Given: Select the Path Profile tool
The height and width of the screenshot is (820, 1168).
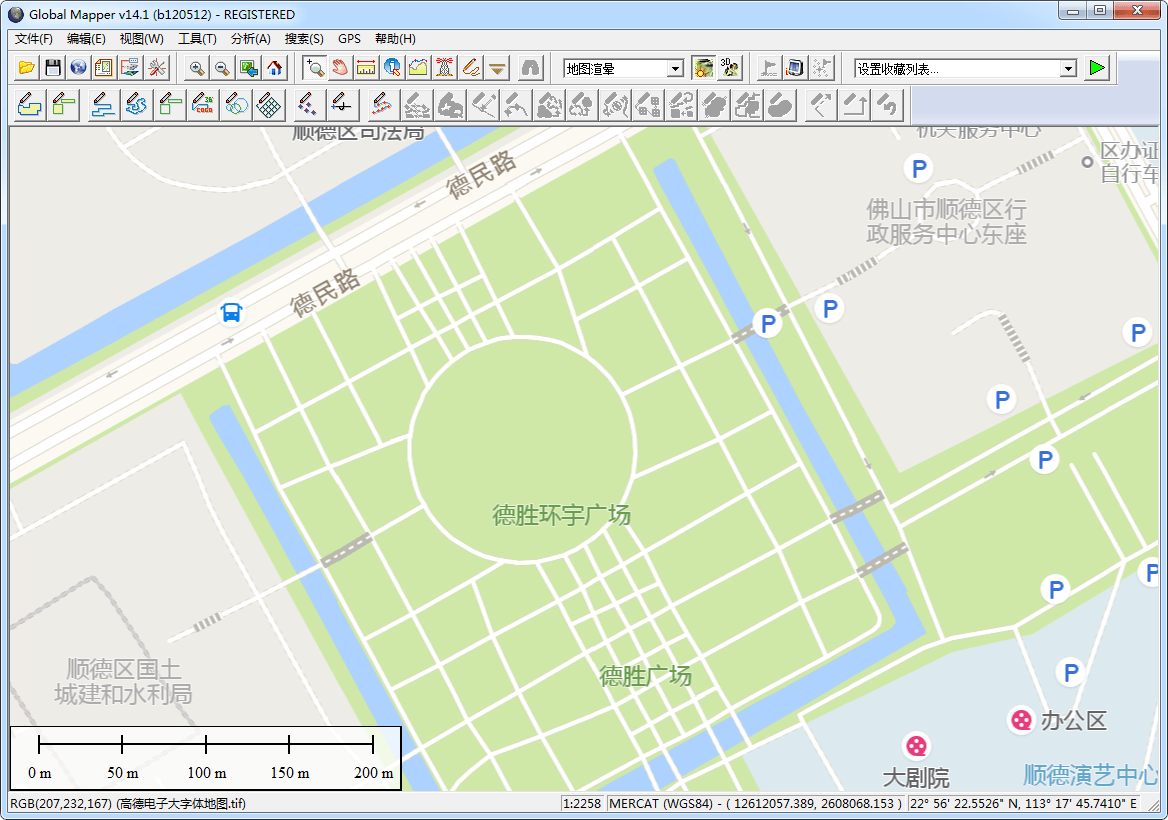Looking at the screenshot, I should pos(418,69).
